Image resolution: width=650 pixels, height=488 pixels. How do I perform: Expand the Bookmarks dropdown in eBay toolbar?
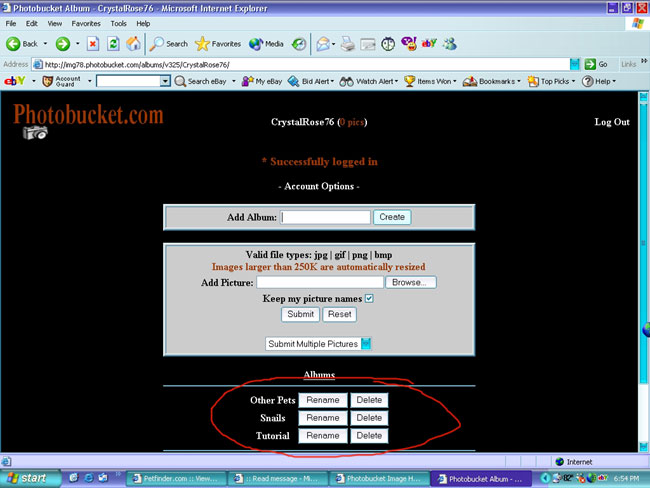point(518,81)
